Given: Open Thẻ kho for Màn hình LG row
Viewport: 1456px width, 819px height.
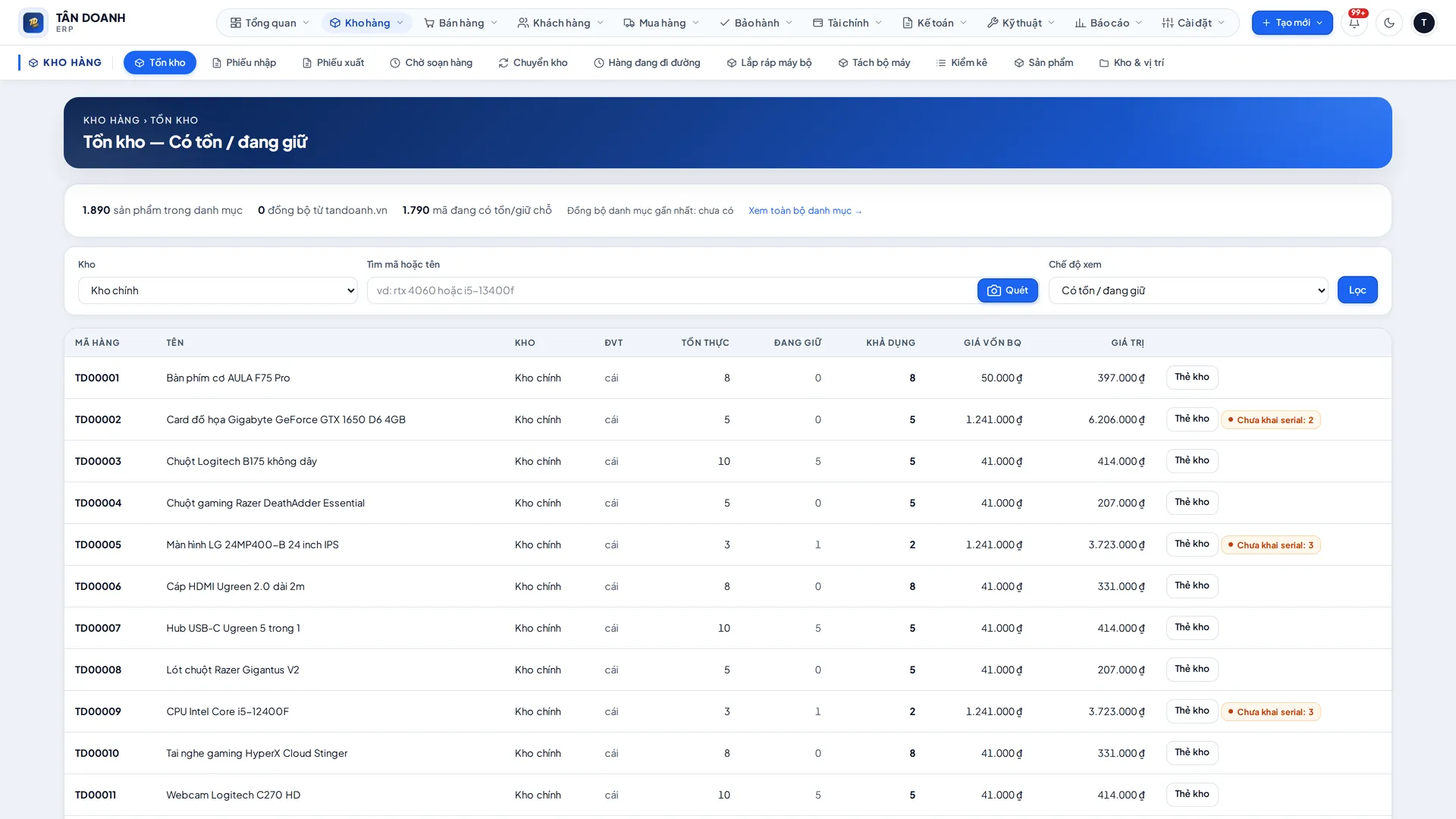Looking at the screenshot, I should pos(1192,544).
